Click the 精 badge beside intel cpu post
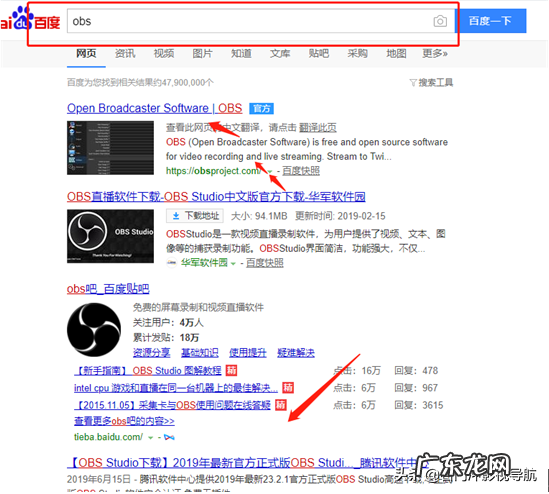 click(x=288, y=388)
